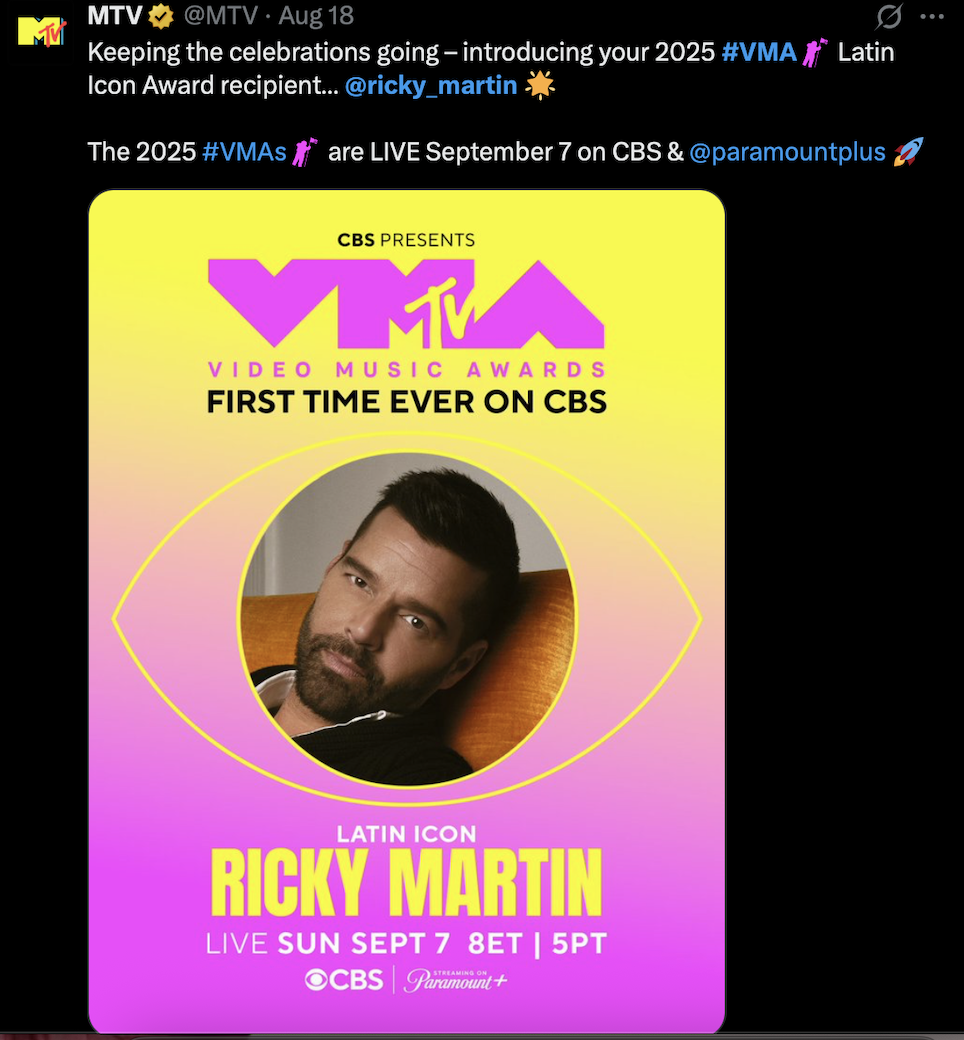This screenshot has height=1040, width=964.
Task: Visit @paramountplus's profile
Action: (789, 151)
